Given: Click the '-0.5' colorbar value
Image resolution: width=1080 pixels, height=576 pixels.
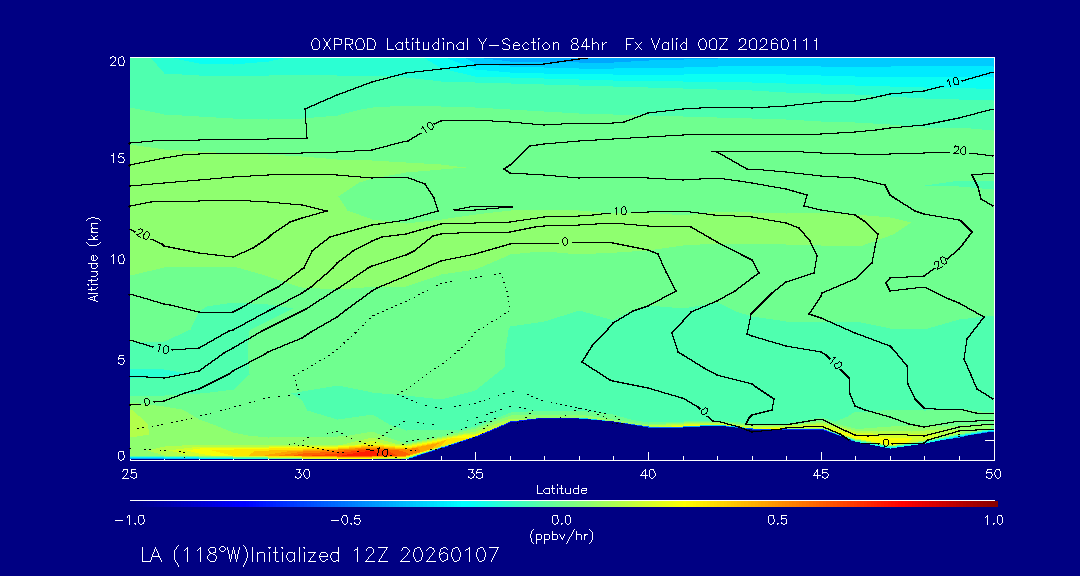Looking at the screenshot, I should tap(346, 520).
